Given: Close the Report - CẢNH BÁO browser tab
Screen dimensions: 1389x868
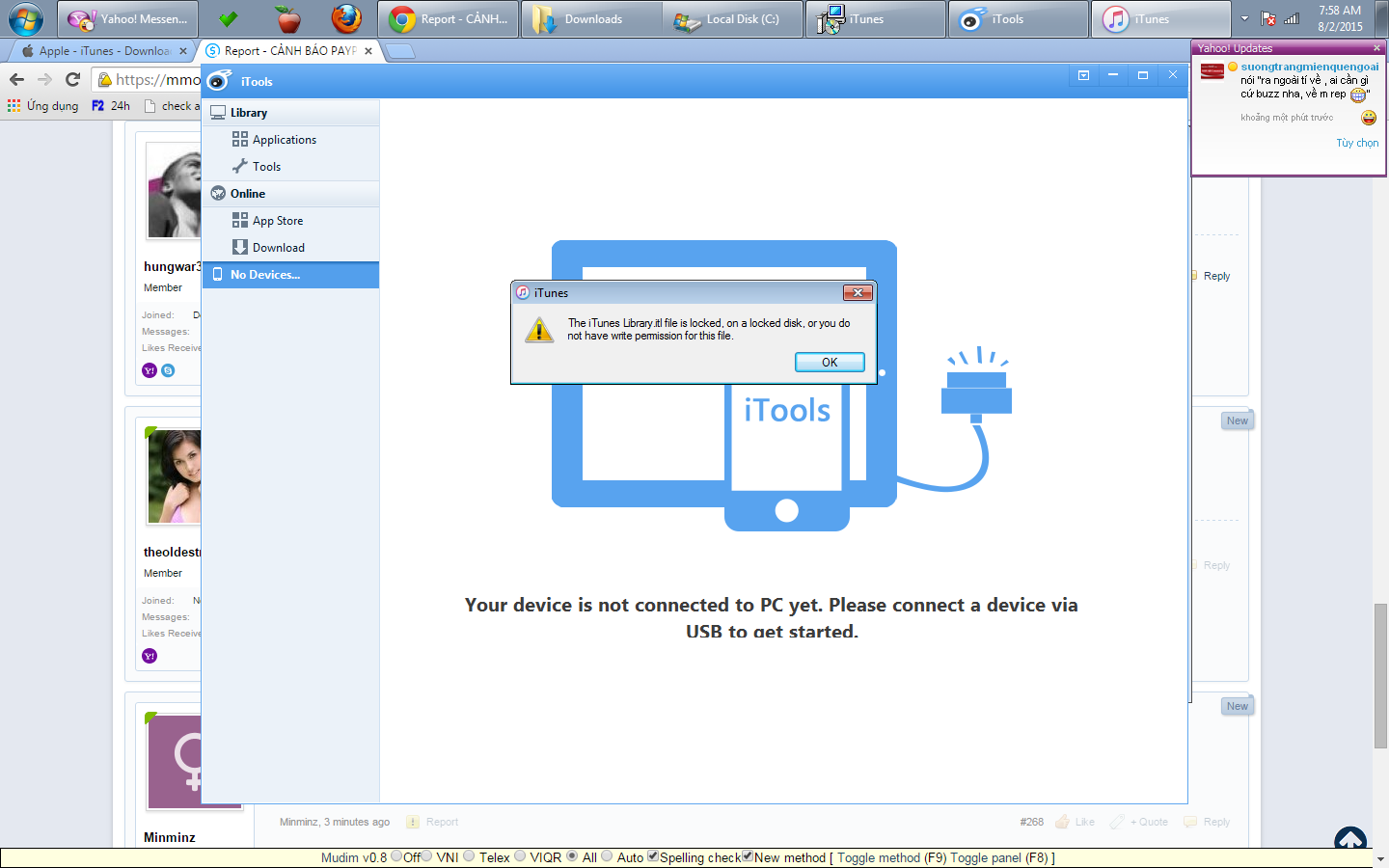Looking at the screenshot, I should [368, 51].
